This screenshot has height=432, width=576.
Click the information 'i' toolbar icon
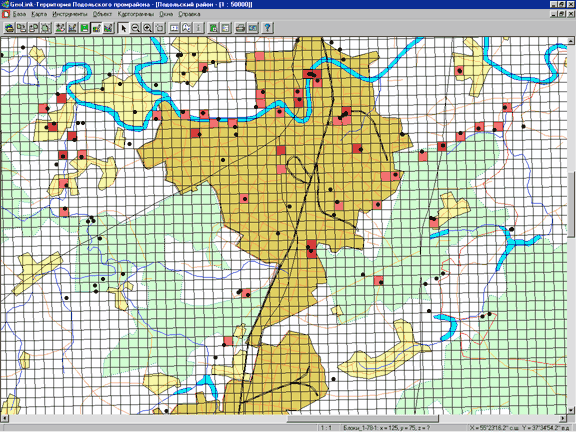click(x=199, y=28)
